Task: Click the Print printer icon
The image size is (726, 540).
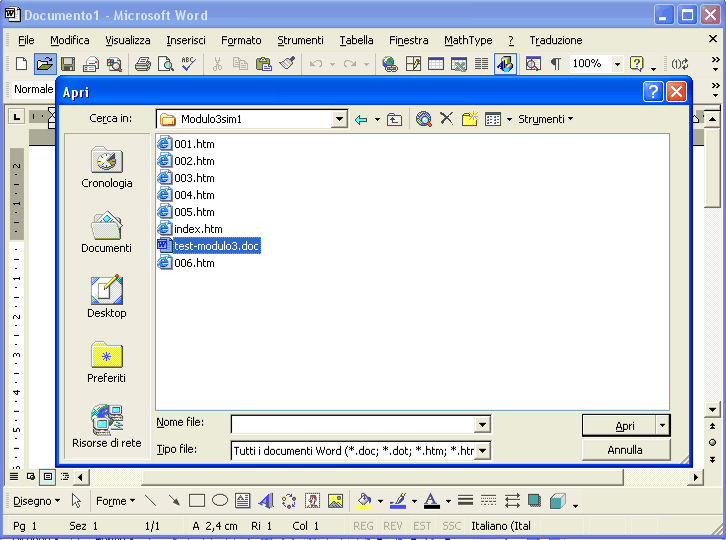Action: [x=143, y=63]
